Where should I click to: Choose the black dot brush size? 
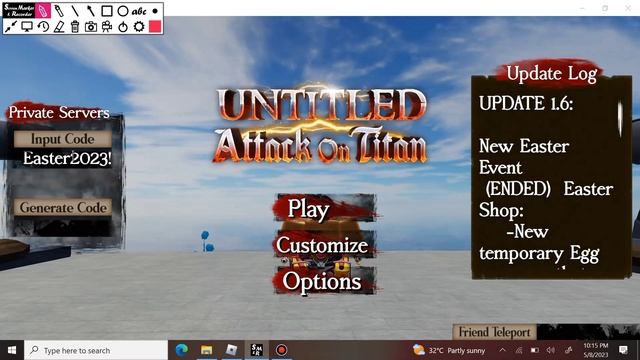point(155,11)
